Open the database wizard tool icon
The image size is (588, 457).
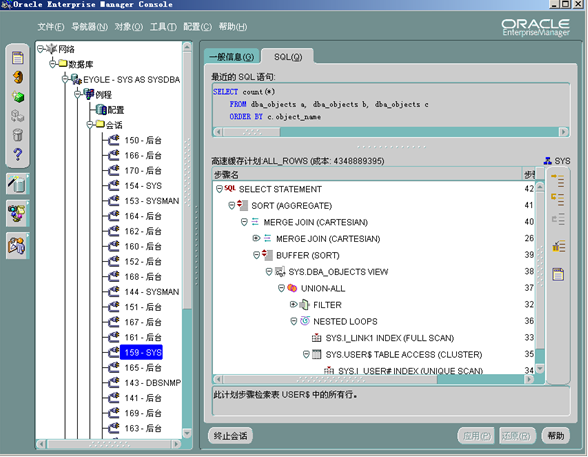[17, 184]
